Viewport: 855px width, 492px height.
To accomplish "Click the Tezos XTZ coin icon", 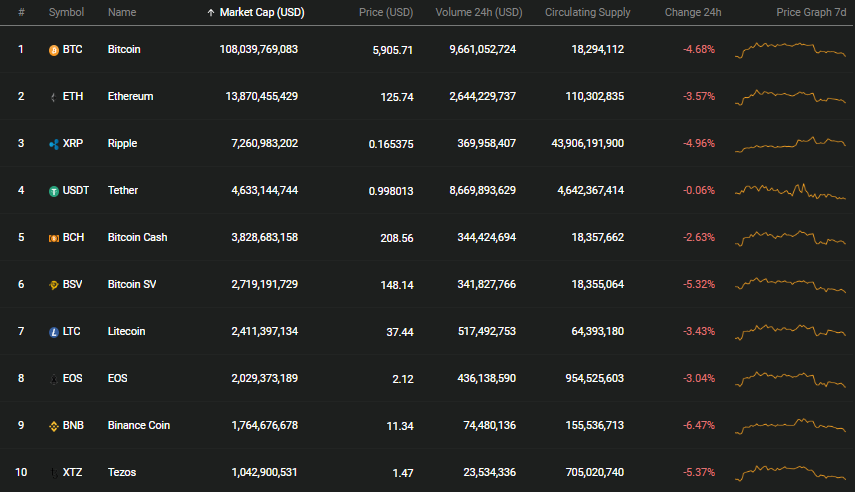I will (53, 473).
